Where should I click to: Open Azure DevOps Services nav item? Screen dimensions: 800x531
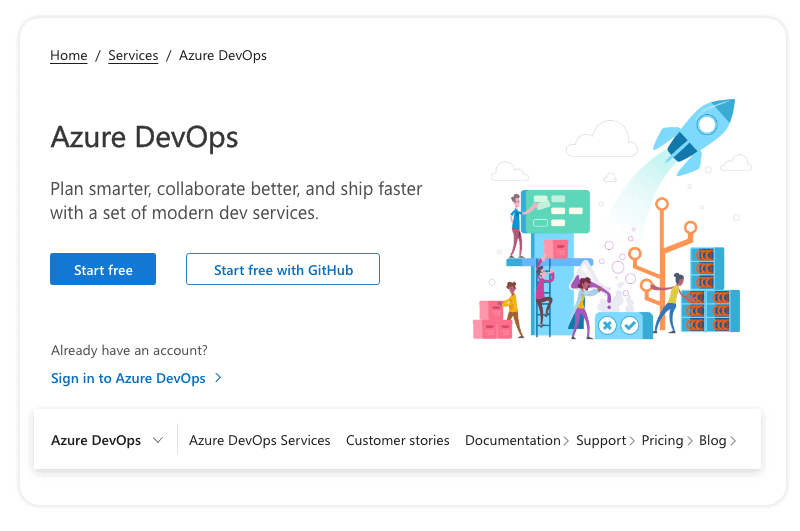(260, 440)
